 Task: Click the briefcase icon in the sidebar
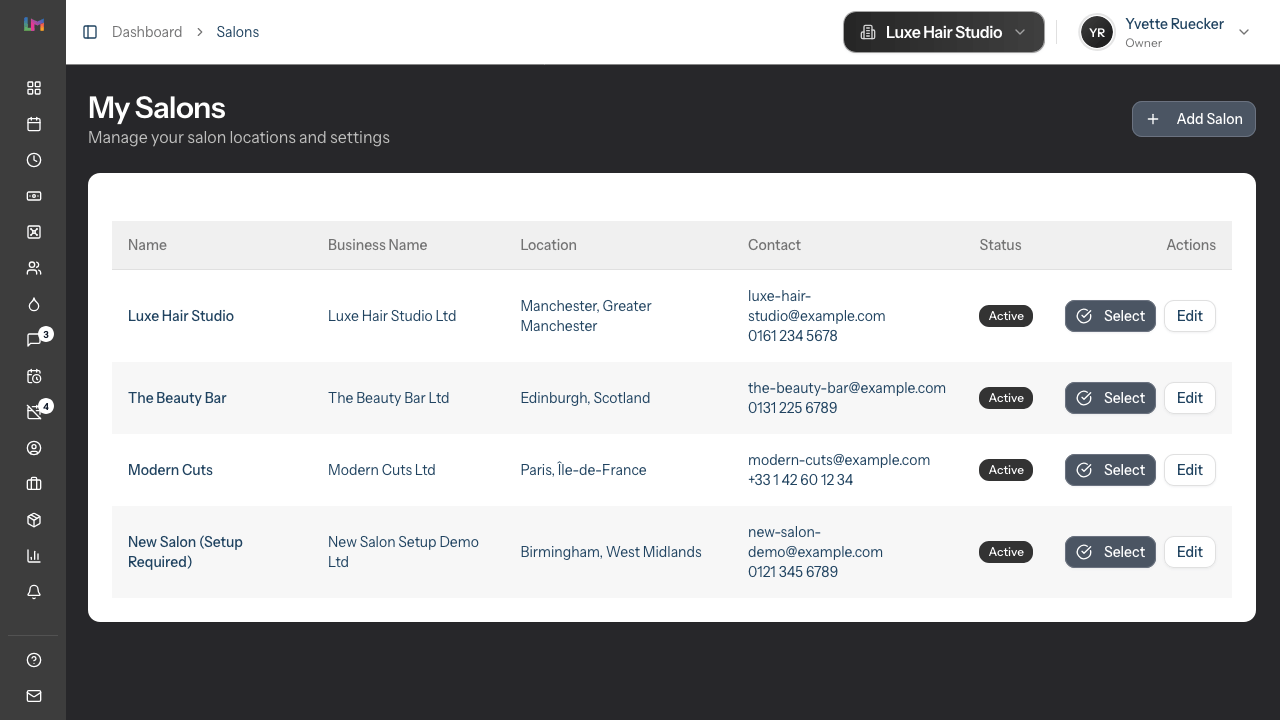33,484
